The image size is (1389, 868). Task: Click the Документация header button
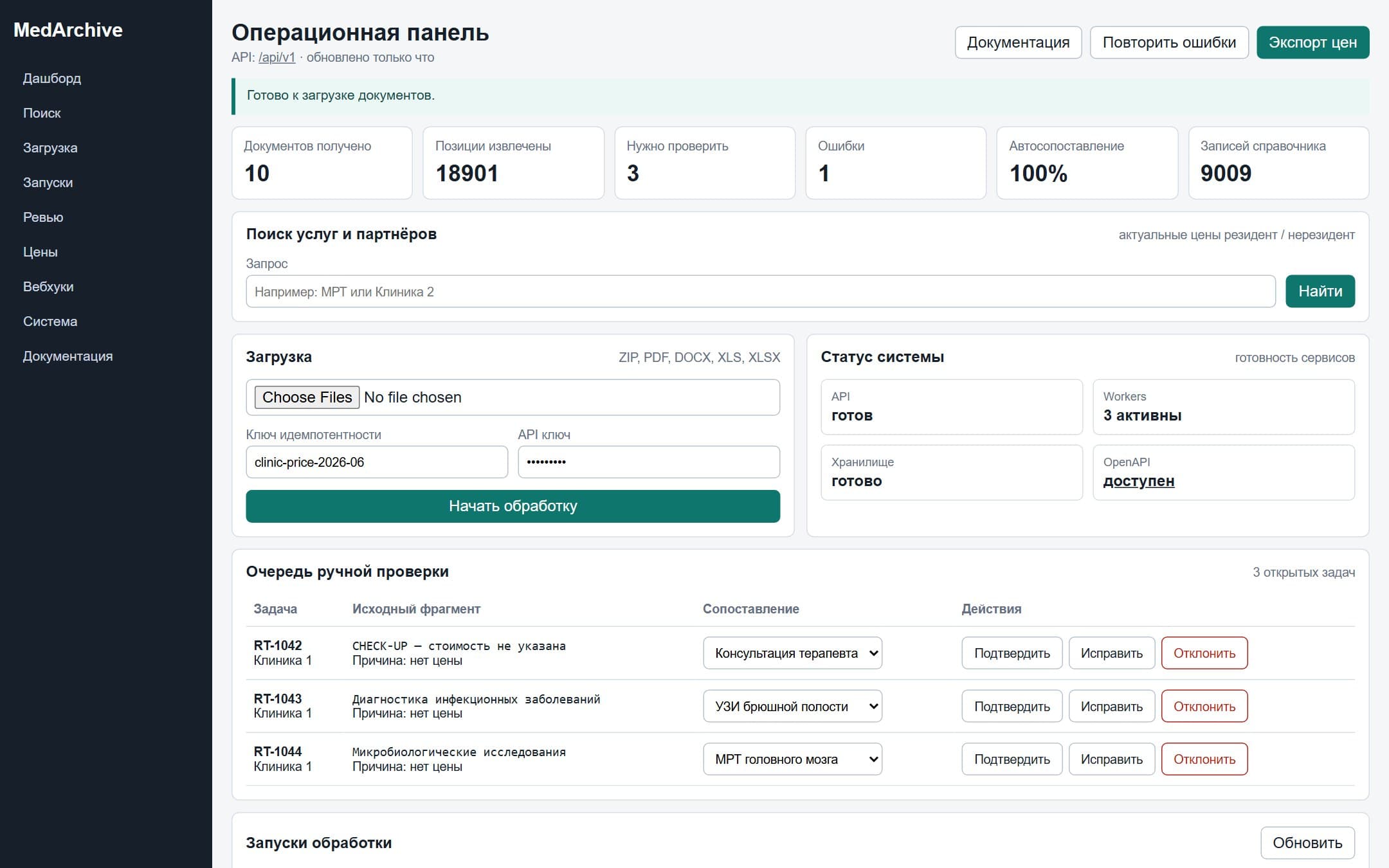point(1018,42)
